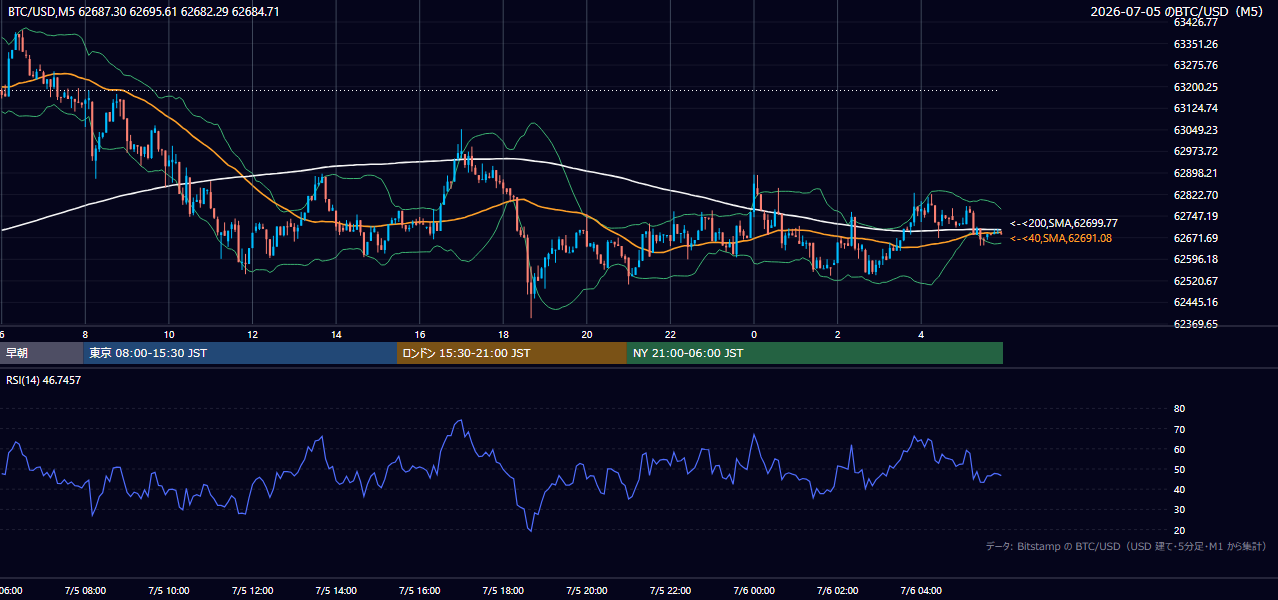Image resolution: width=1278 pixels, height=600 pixels.
Task: Click the 7/5 14:00 date axis label
Action: coord(336,591)
